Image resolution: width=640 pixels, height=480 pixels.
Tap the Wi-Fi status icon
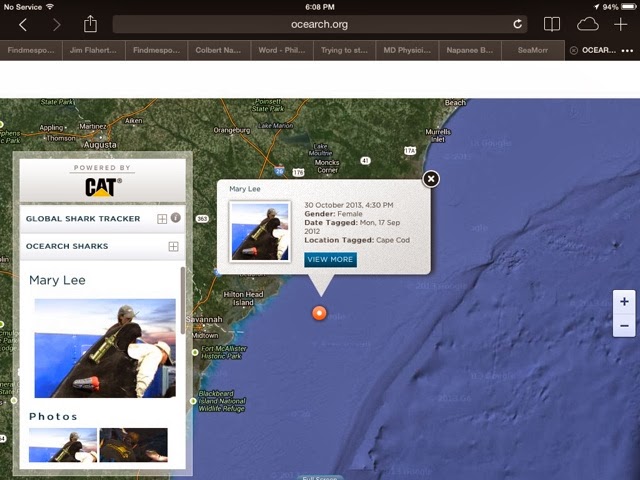pos(50,7)
